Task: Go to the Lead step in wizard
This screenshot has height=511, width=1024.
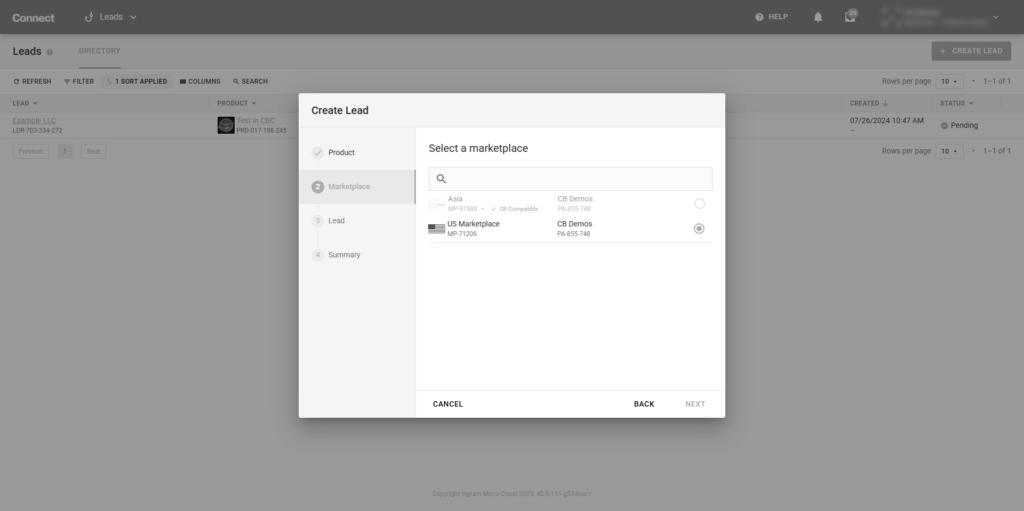Action: point(336,221)
